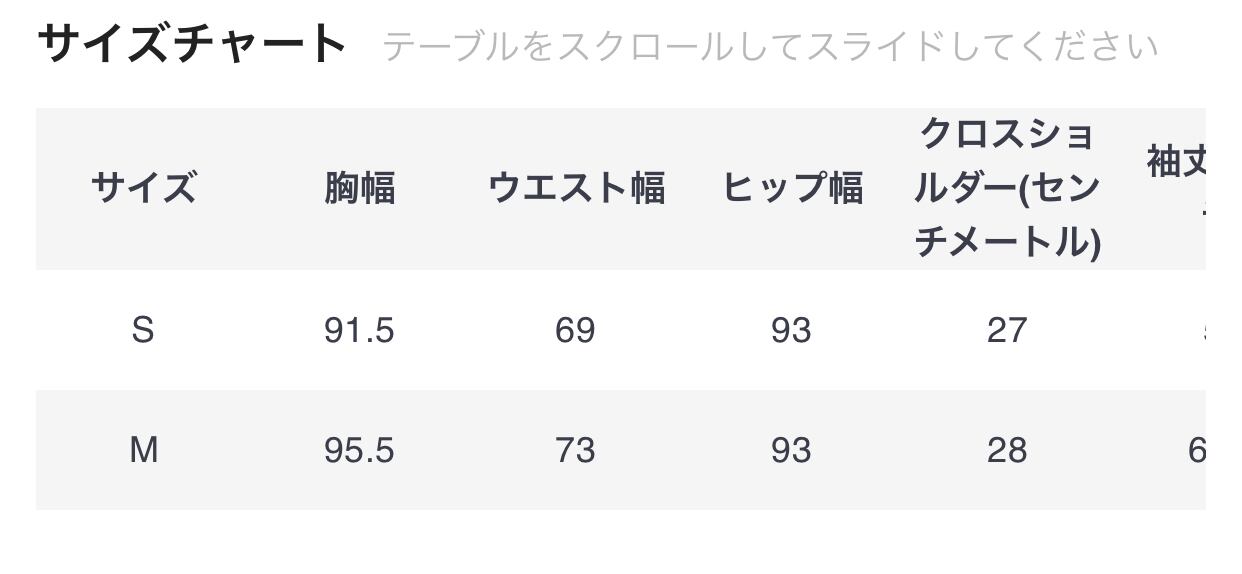The image size is (1242, 574).
Task: Click waist width value 69
Action: 575,331
